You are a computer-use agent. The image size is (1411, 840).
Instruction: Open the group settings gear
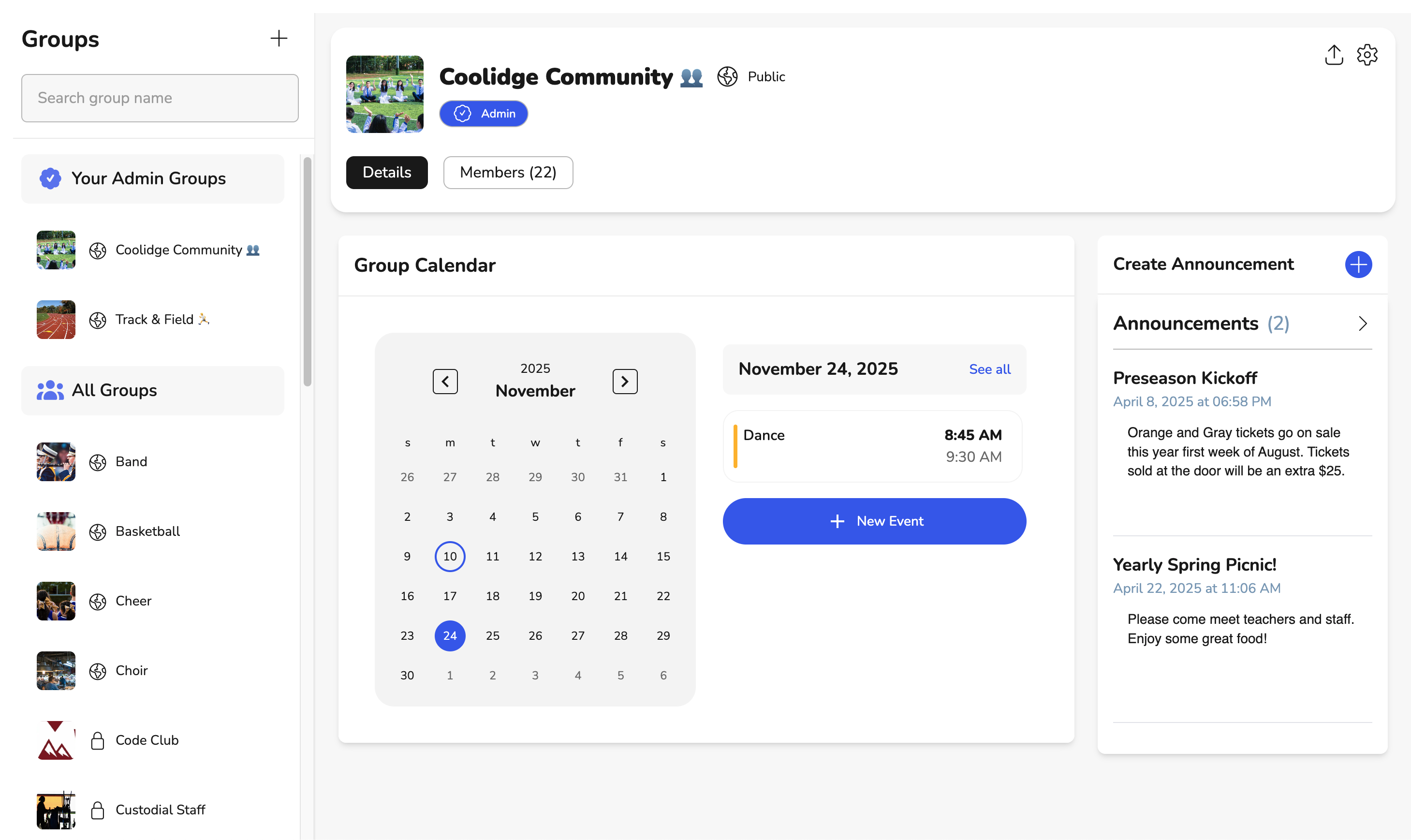tap(1369, 55)
